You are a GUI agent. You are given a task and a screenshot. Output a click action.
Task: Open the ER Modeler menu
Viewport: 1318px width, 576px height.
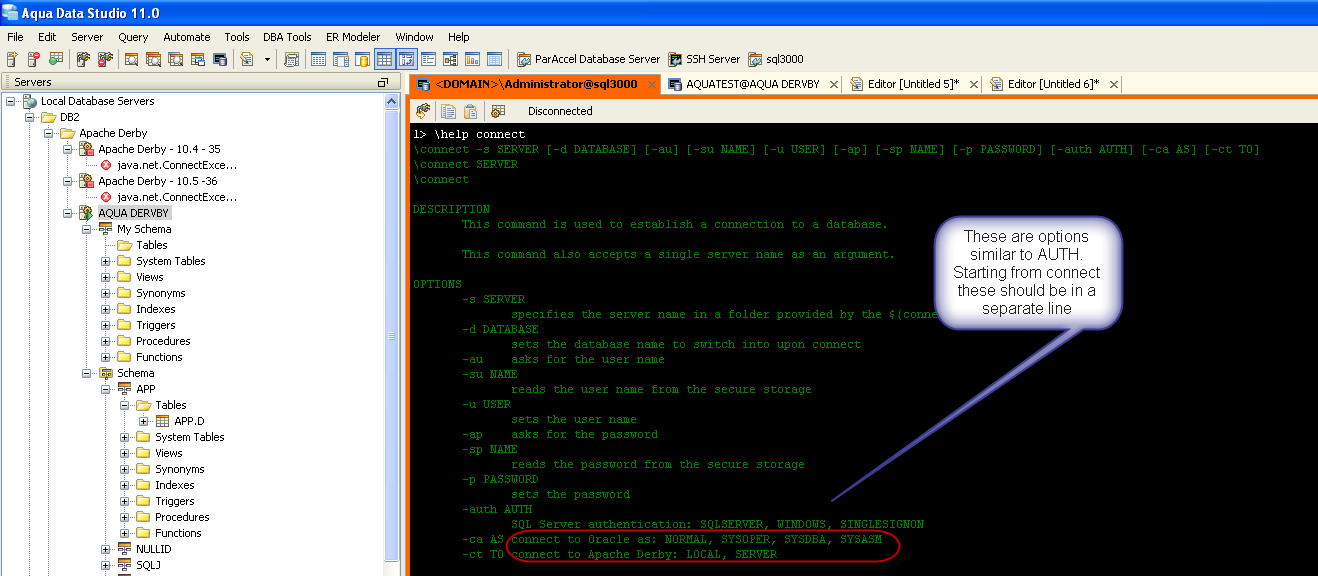click(353, 37)
